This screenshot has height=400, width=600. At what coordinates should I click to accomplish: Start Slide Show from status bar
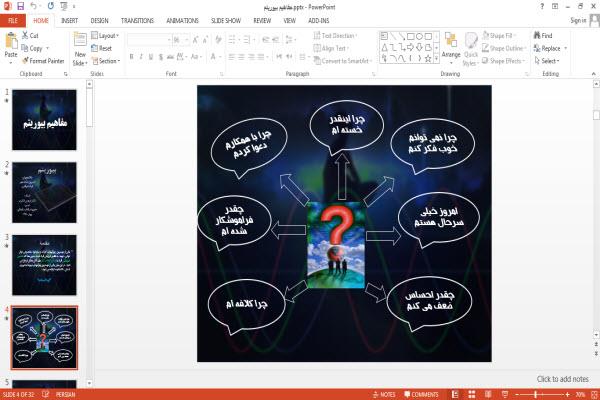coord(505,394)
